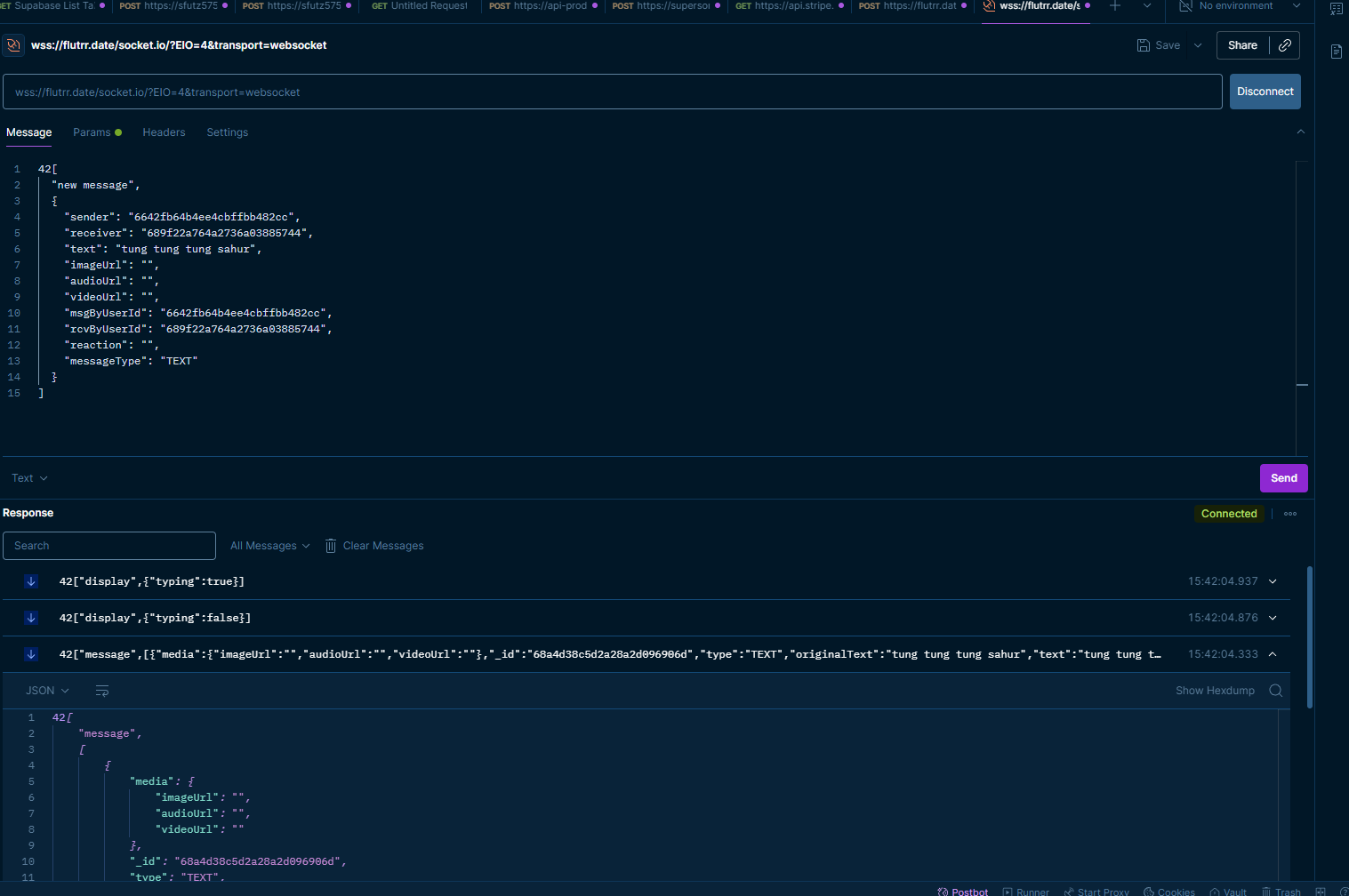Click incoming arrow icon on typing:true message
Image resolution: width=1349 pixels, height=896 pixels.
(x=31, y=581)
